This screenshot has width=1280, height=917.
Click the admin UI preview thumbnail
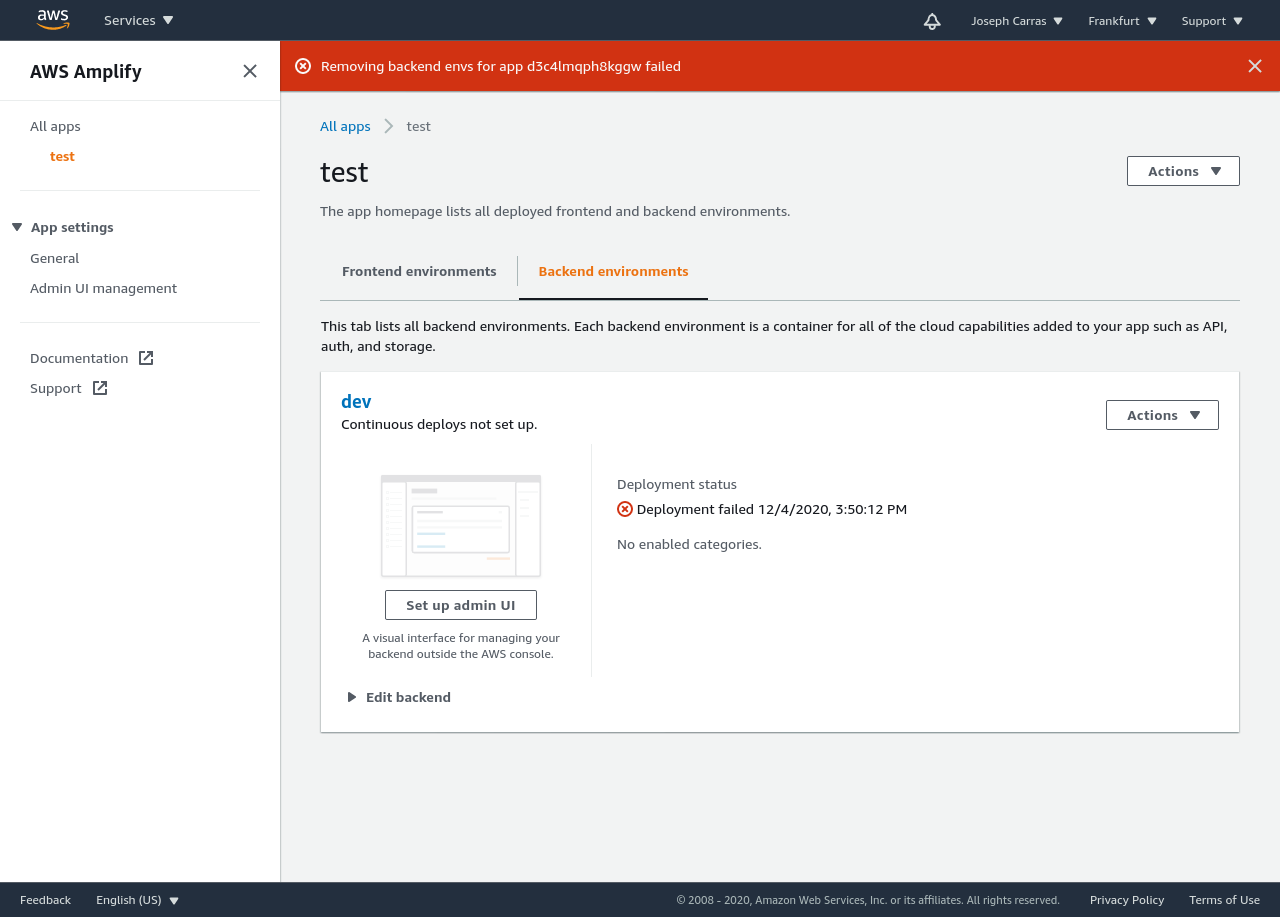tap(460, 525)
